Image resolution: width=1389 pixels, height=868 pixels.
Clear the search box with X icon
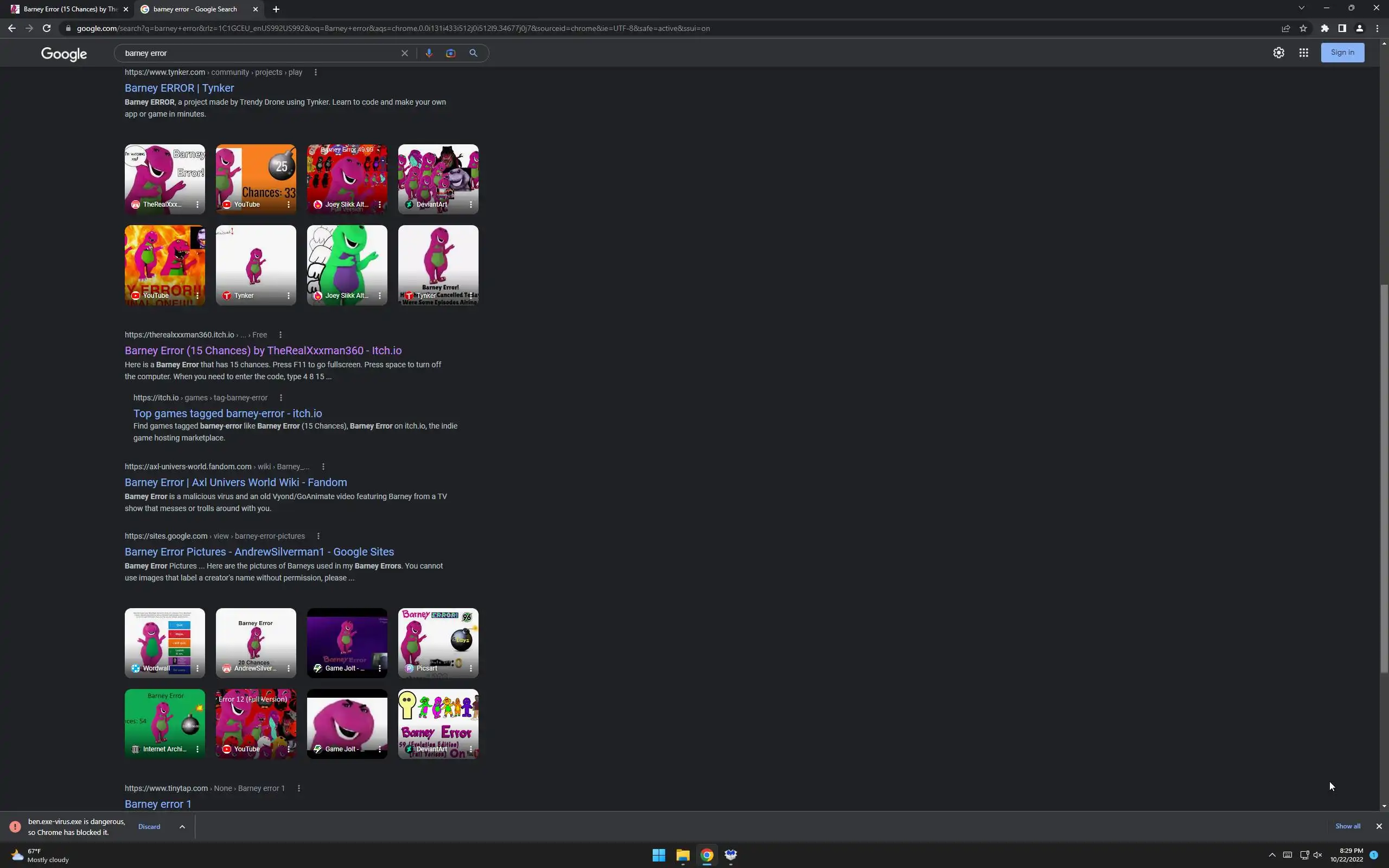(405, 53)
